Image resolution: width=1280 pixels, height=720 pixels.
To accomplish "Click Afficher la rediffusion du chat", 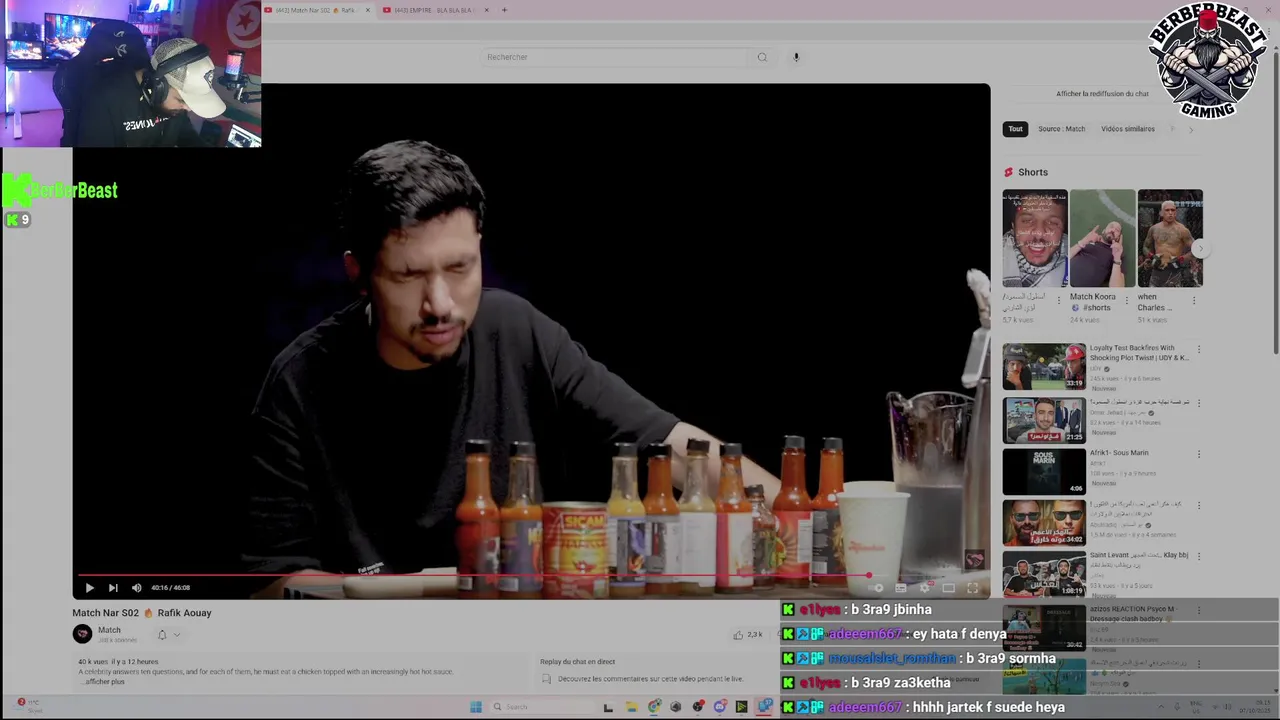I will pos(1102,94).
